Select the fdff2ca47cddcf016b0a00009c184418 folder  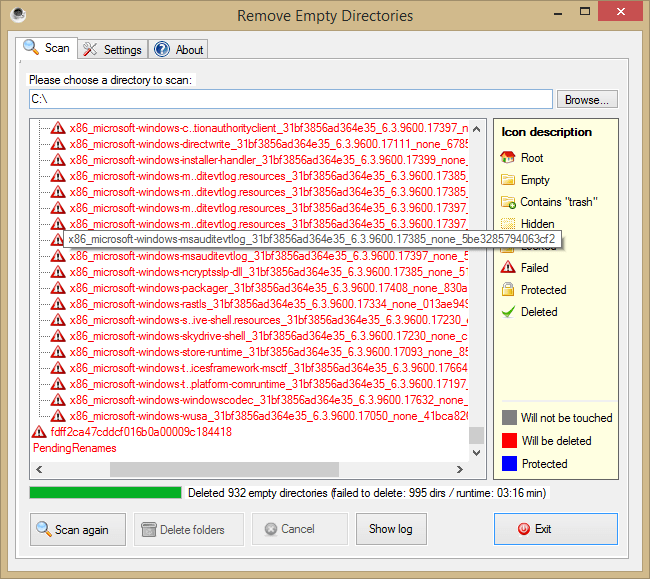pyautogui.click(x=141, y=432)
